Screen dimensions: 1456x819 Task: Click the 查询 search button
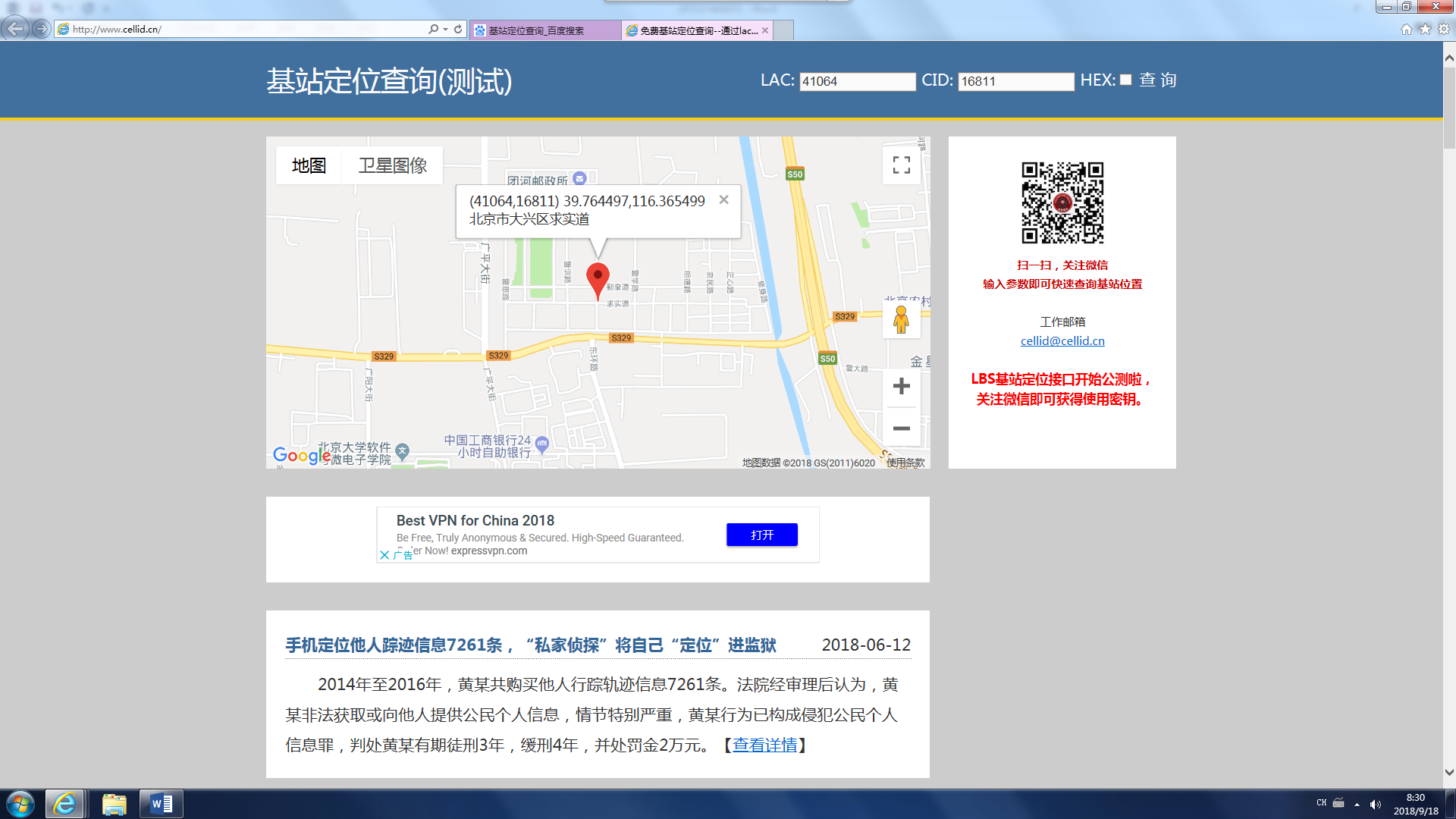point(1157,80)
